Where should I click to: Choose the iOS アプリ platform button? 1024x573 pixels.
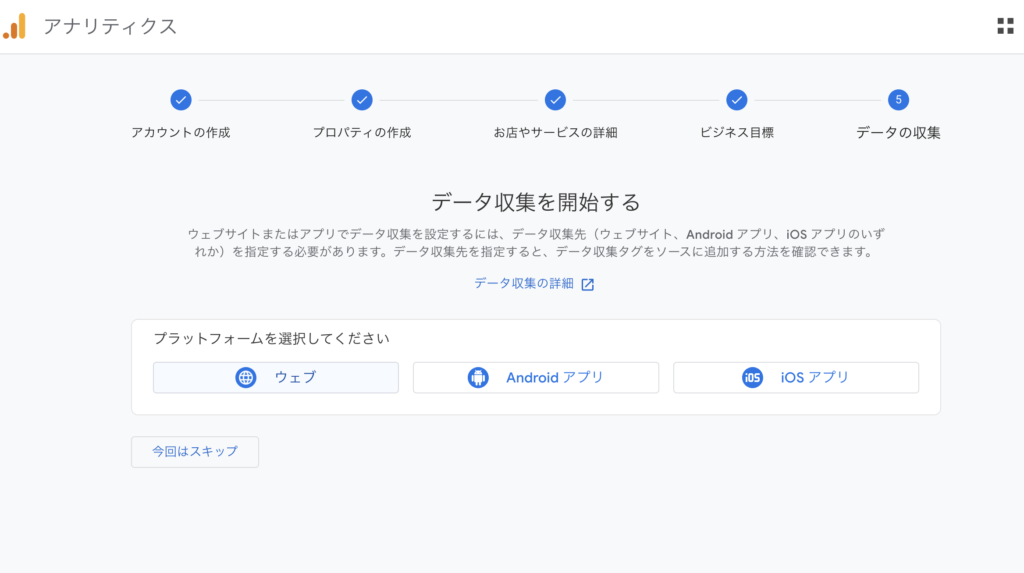pyautogui.click(x=795, y=378)
